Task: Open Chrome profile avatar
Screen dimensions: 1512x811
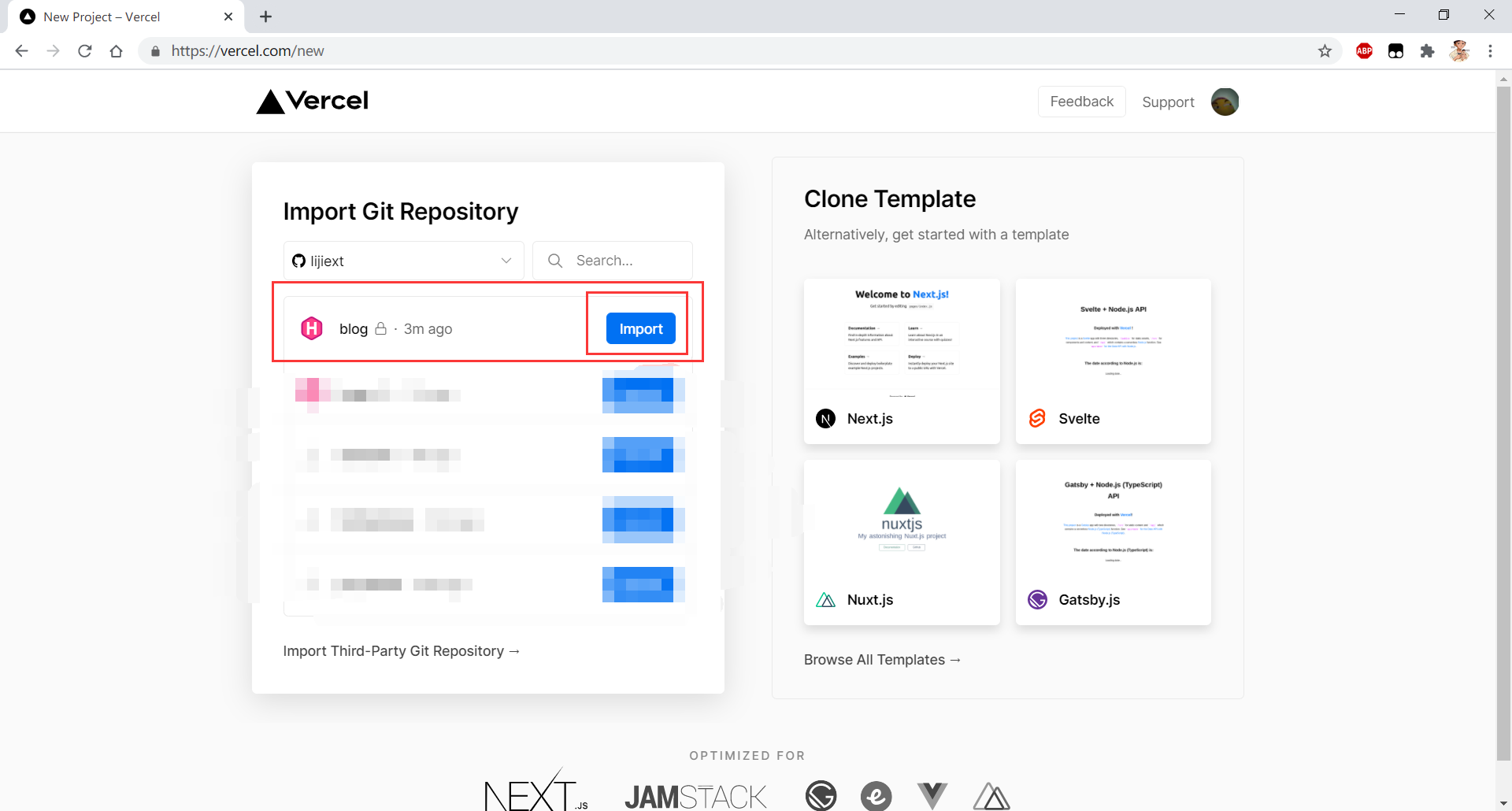Action: (1459, 51)
